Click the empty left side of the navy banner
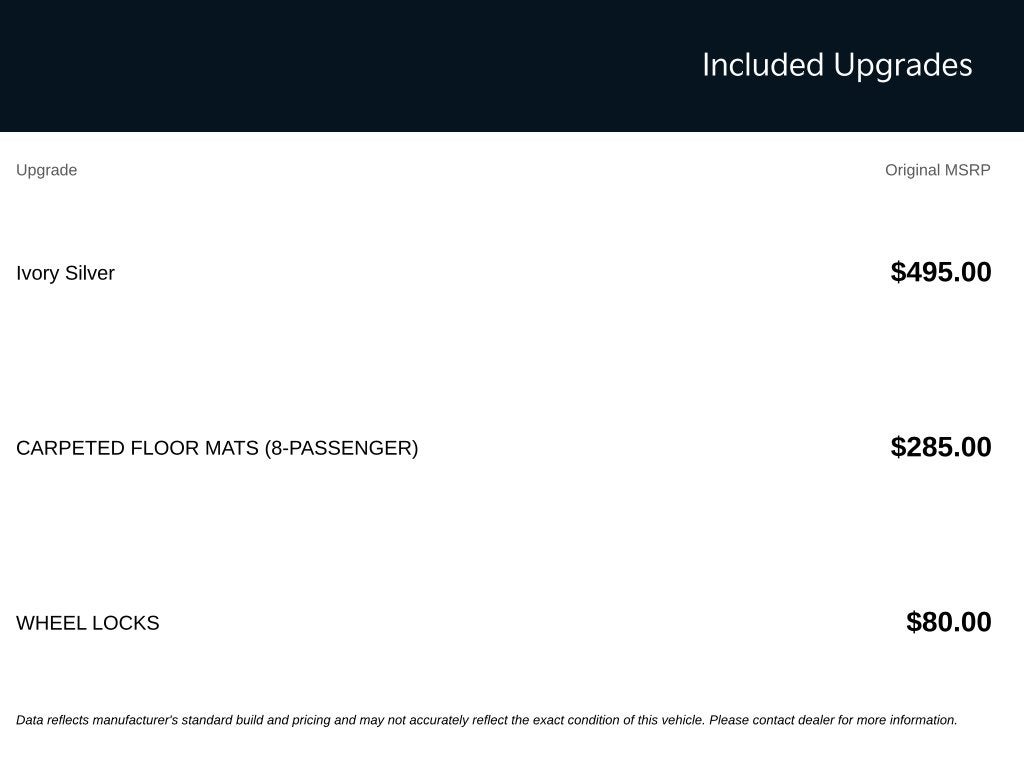1024x768 pixels. pyautogui.click(x=261, y=65)
